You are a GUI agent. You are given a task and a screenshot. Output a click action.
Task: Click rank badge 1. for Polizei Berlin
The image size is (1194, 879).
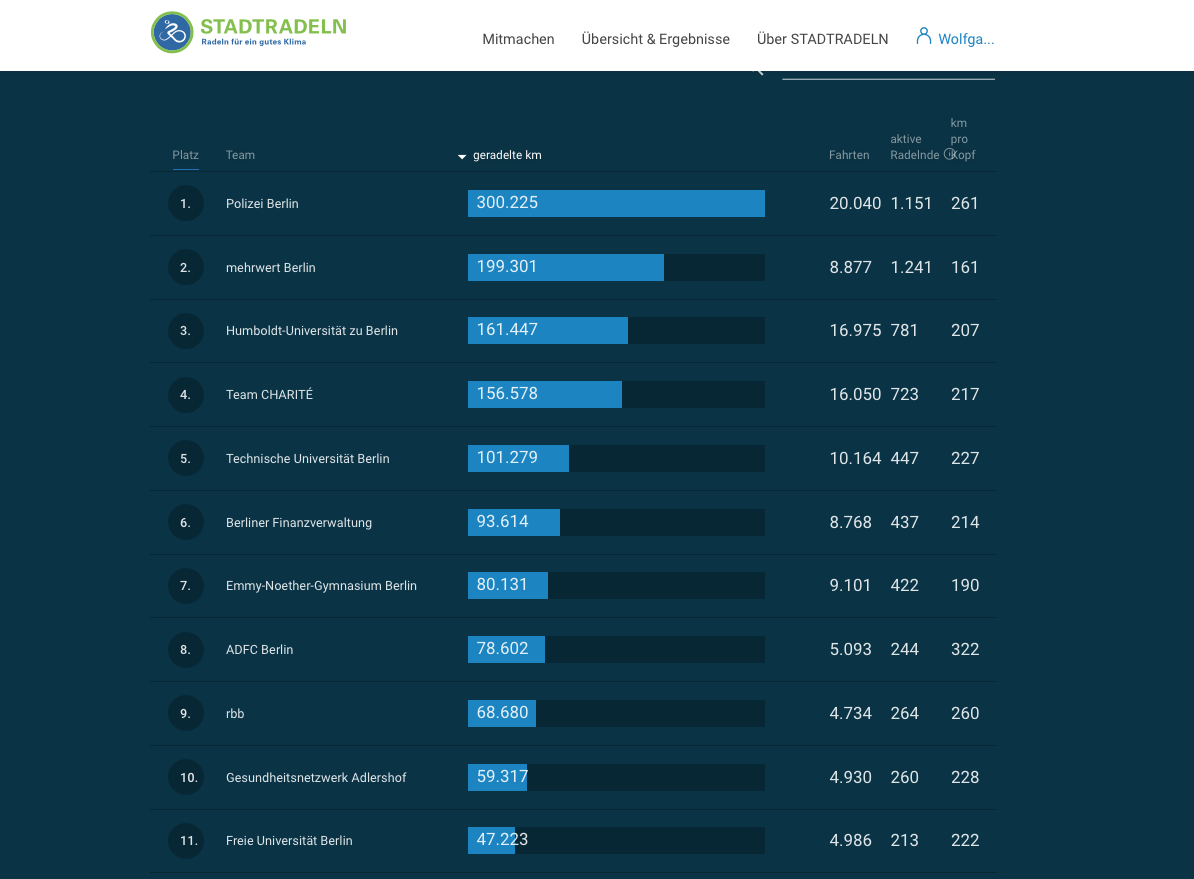(186, 203)
